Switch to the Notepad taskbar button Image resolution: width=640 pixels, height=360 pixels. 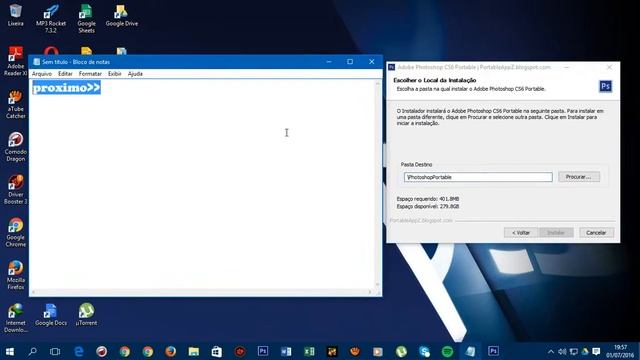tap(470, 351)
